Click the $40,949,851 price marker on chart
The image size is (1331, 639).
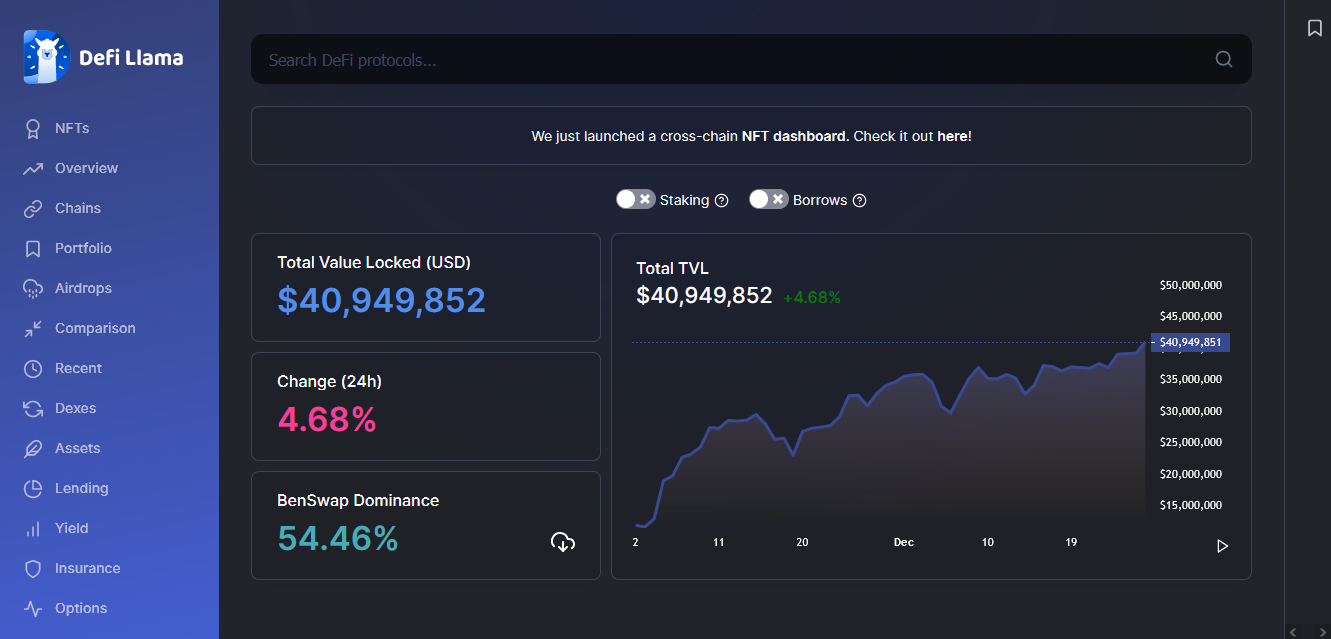click(1190, 342)
